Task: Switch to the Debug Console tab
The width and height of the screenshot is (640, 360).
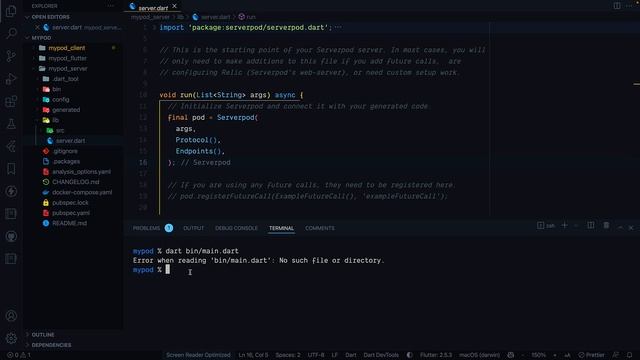Action: click(236, 228)
